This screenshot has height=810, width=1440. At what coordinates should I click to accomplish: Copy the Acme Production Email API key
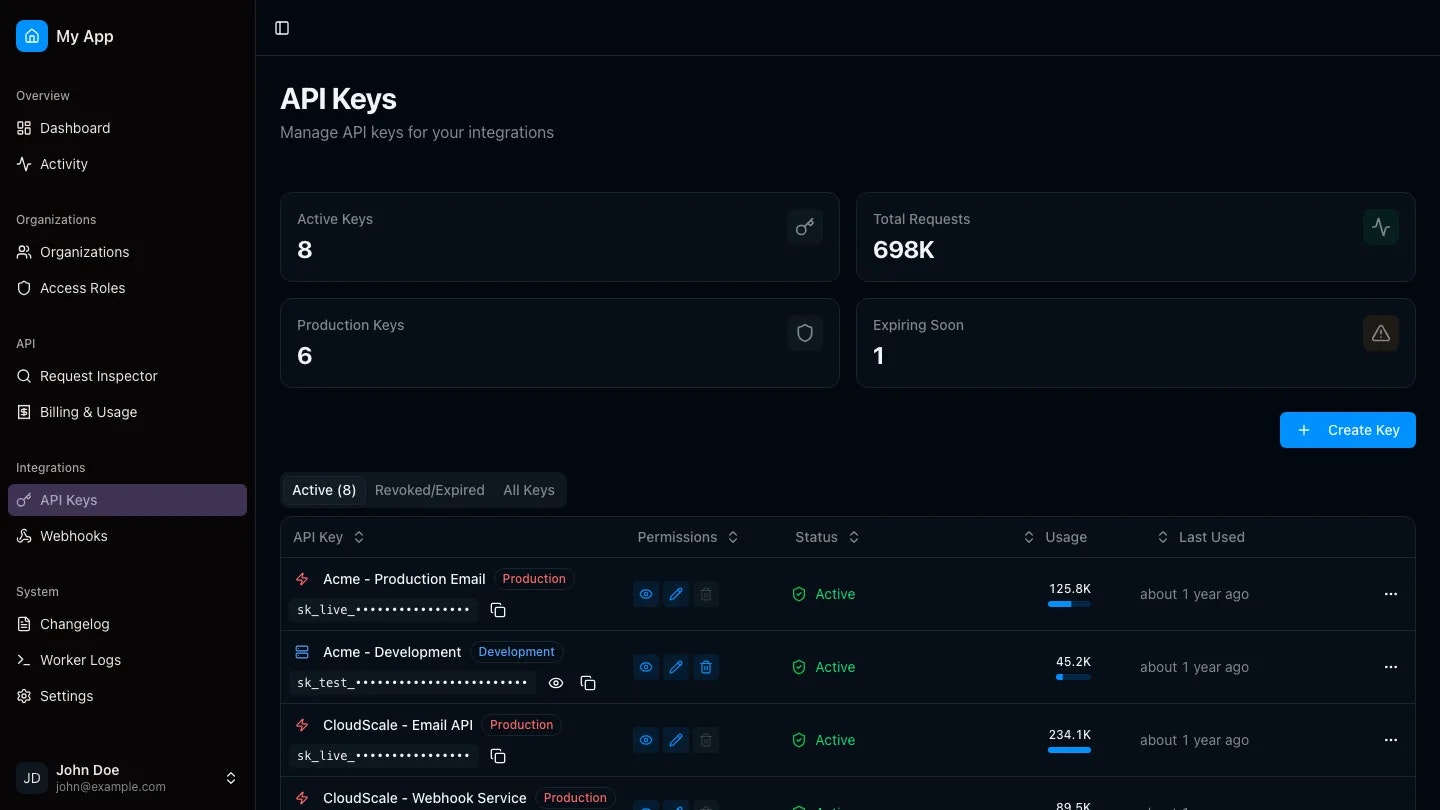[x=498, y=610]
